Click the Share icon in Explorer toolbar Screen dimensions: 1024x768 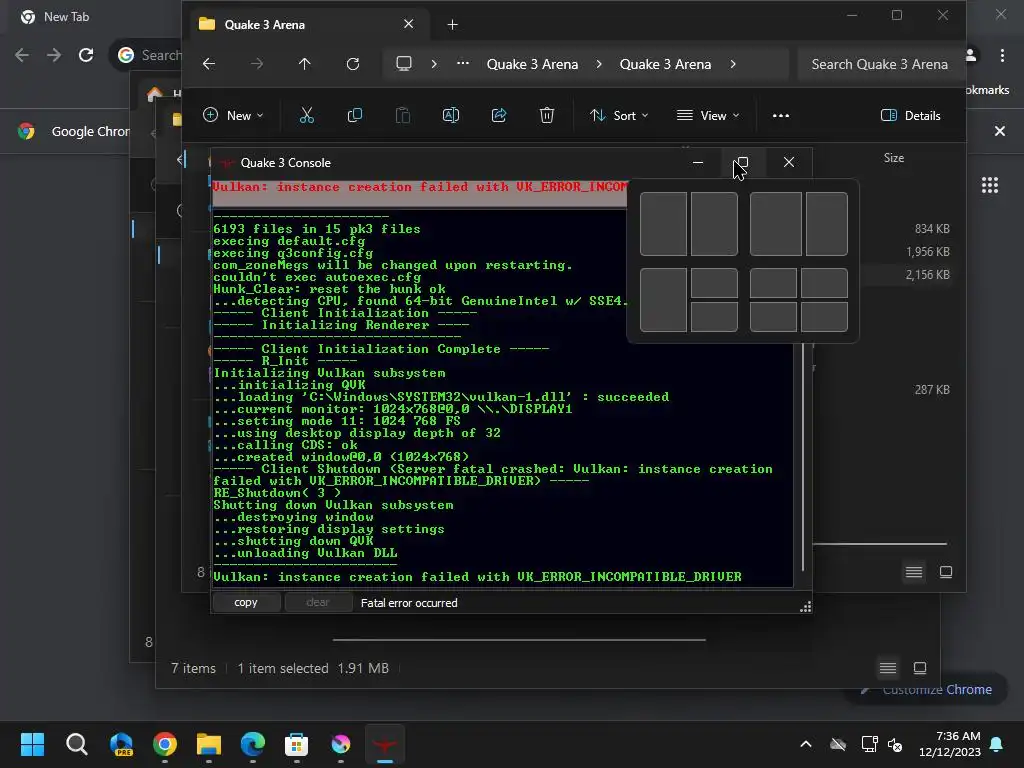pos(499,116)
